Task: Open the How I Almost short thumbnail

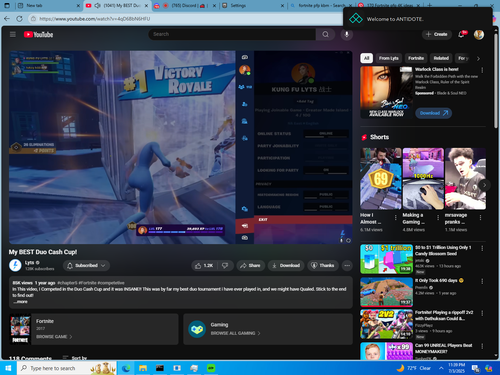Action: click(381, 179)
